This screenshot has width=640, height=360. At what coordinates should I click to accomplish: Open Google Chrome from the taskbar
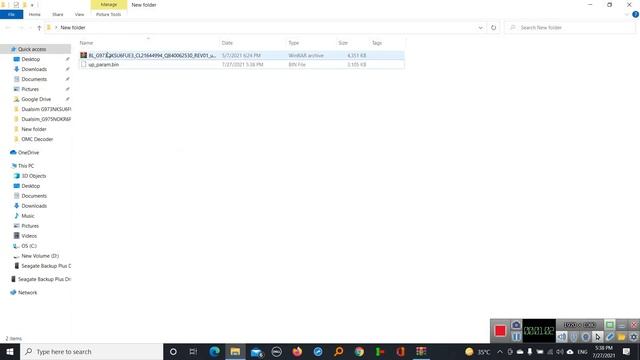(359, 351)
